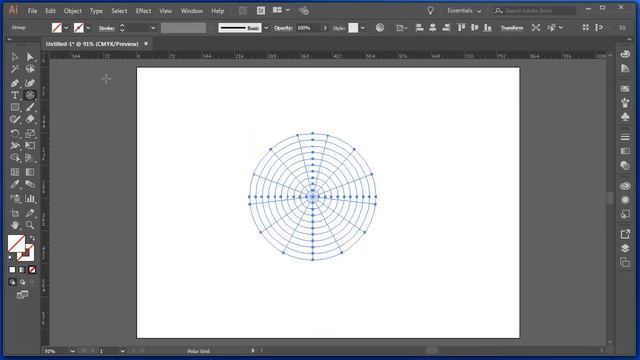This screenshot has height=360, width=640.
Task: Pick the Perspective Grid tool
Action: [x=30, y=158]
